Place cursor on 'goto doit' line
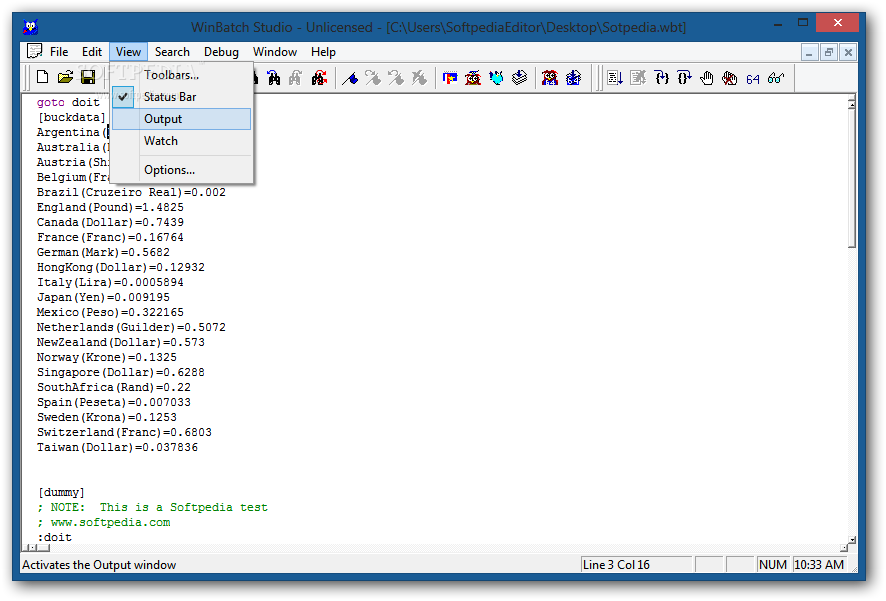The height and width of the screenshot is (601, 886). click(x=68, y=102)
